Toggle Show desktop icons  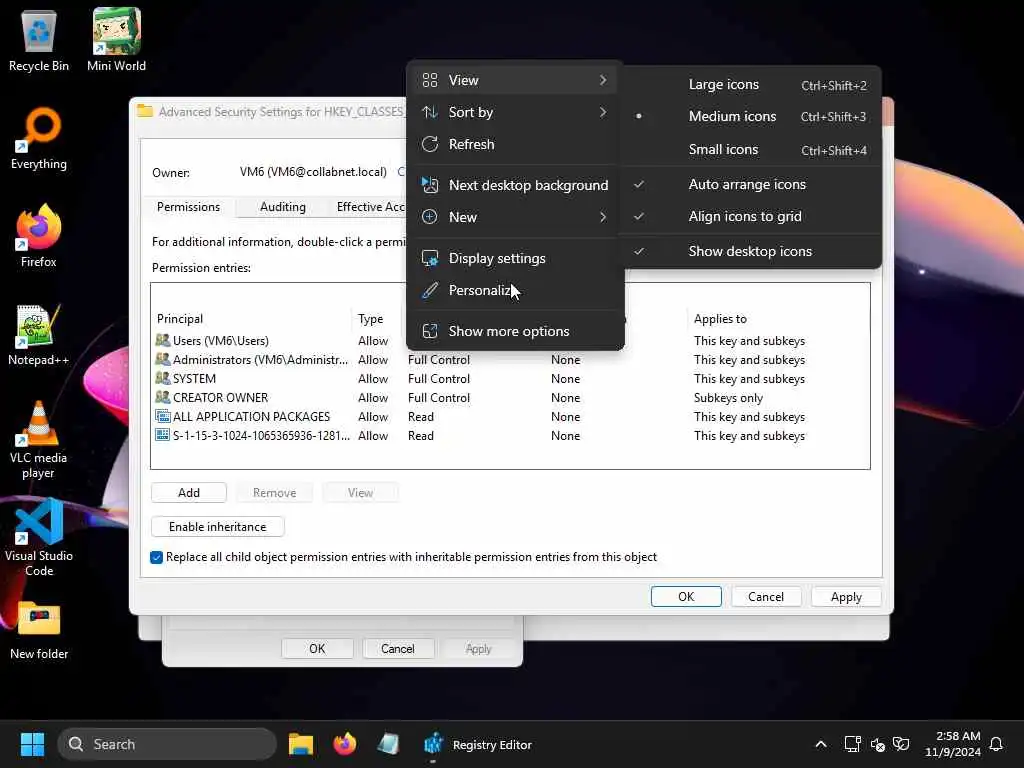tap(751, 251)
